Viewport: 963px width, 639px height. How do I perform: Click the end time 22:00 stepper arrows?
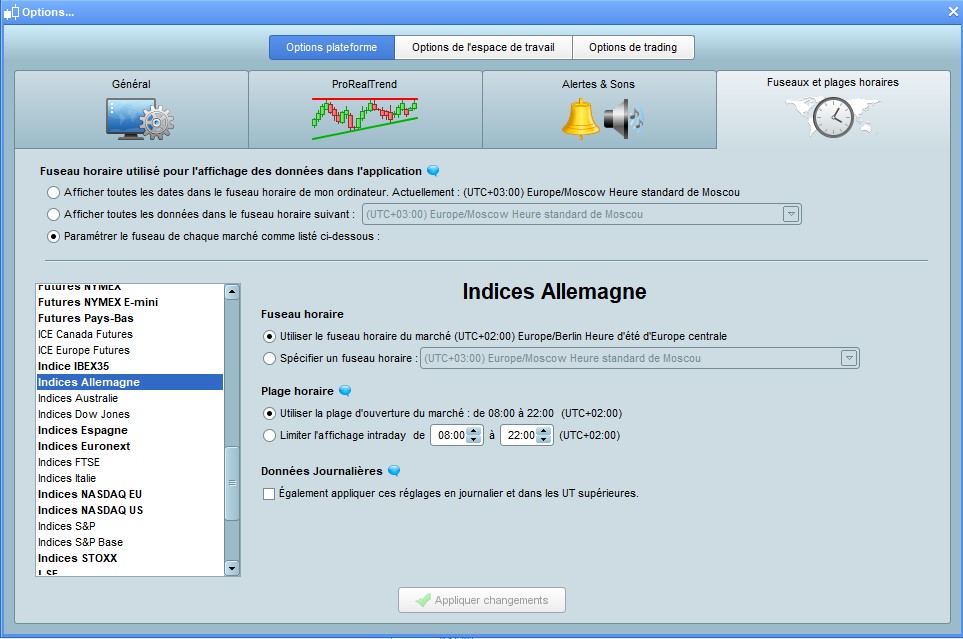[x=544, y=435]
